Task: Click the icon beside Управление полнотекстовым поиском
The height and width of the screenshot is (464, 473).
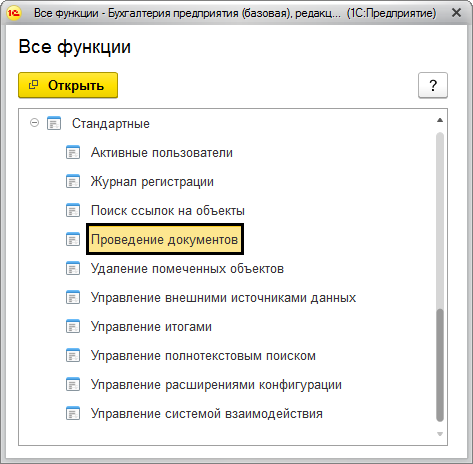Action: coord(73,356)
